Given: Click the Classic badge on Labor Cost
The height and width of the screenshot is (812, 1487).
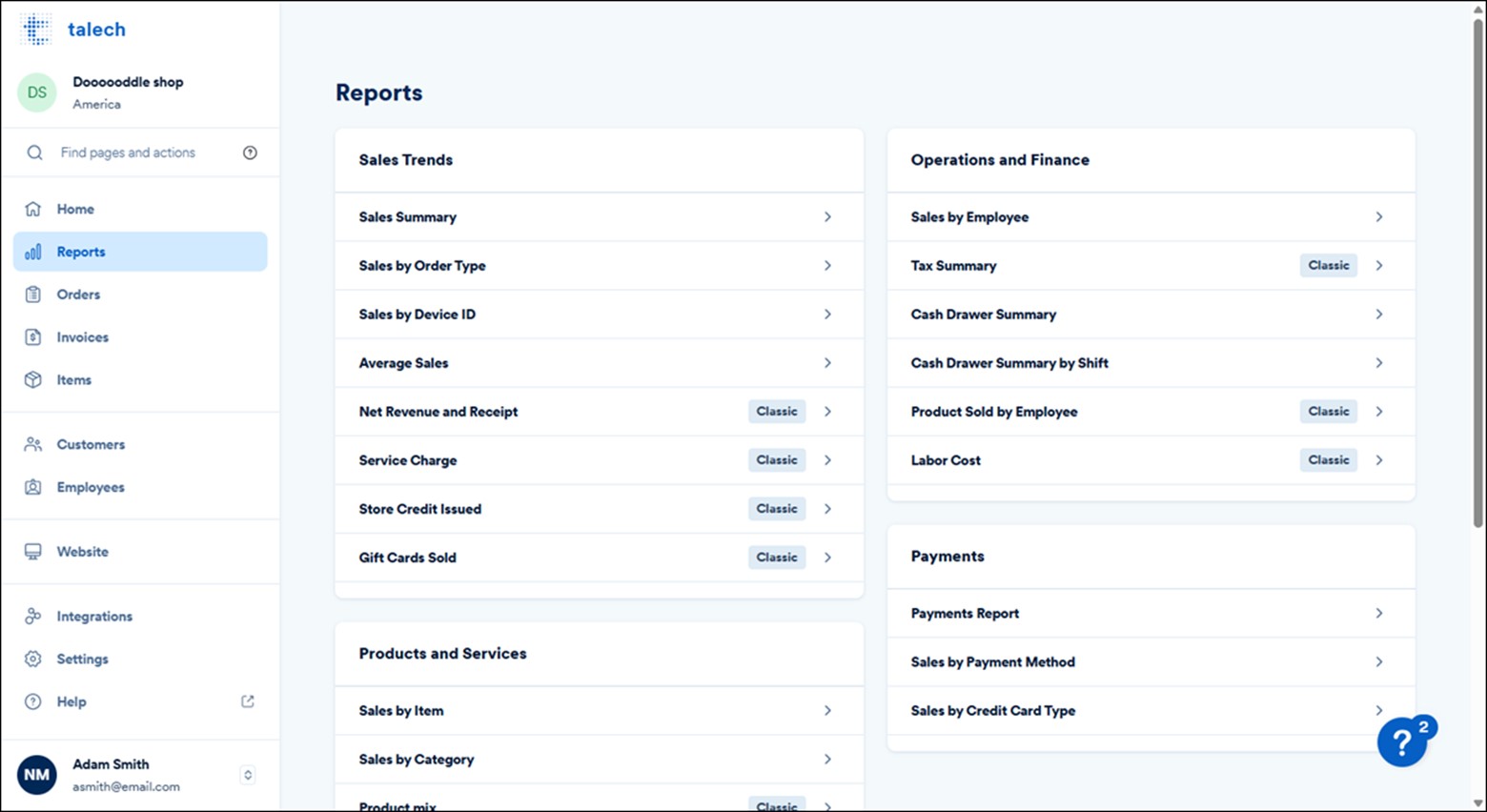Looking at the screenshot, I should 1328,459.
